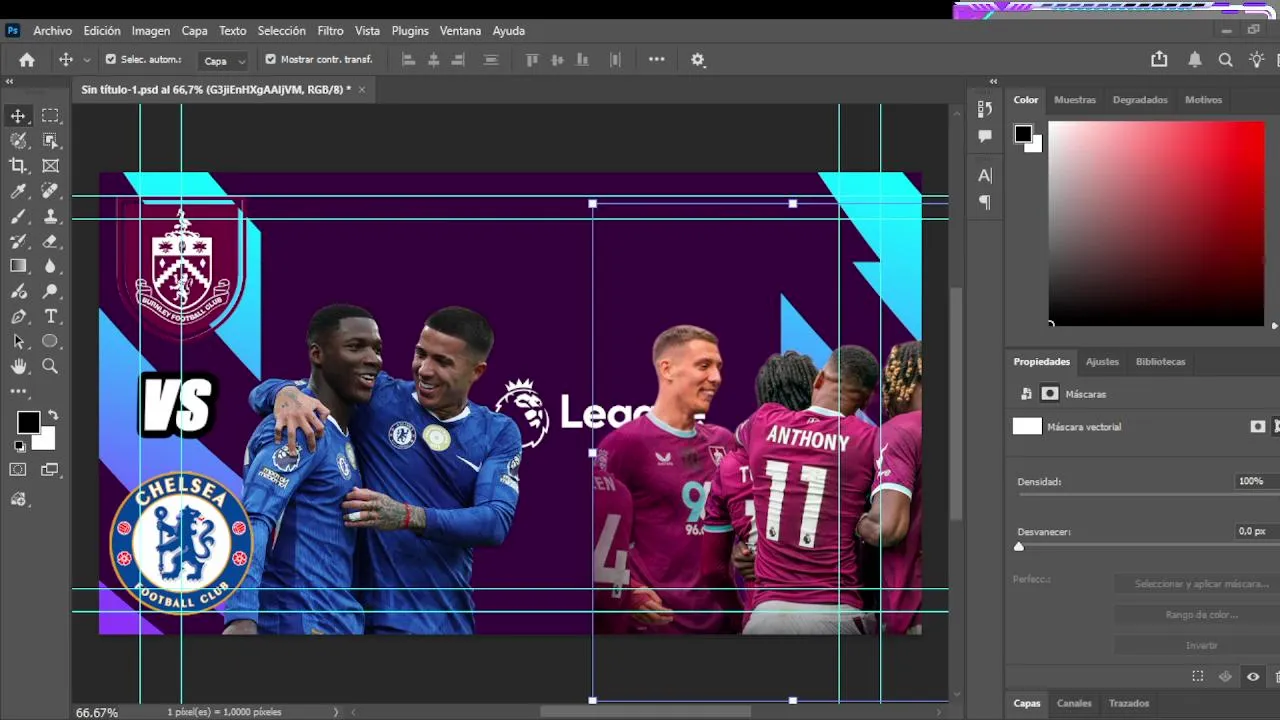The height and width of the screenshot is (720, 1280).
Task: Select the History Brush tool
Action: coord(18,241)
